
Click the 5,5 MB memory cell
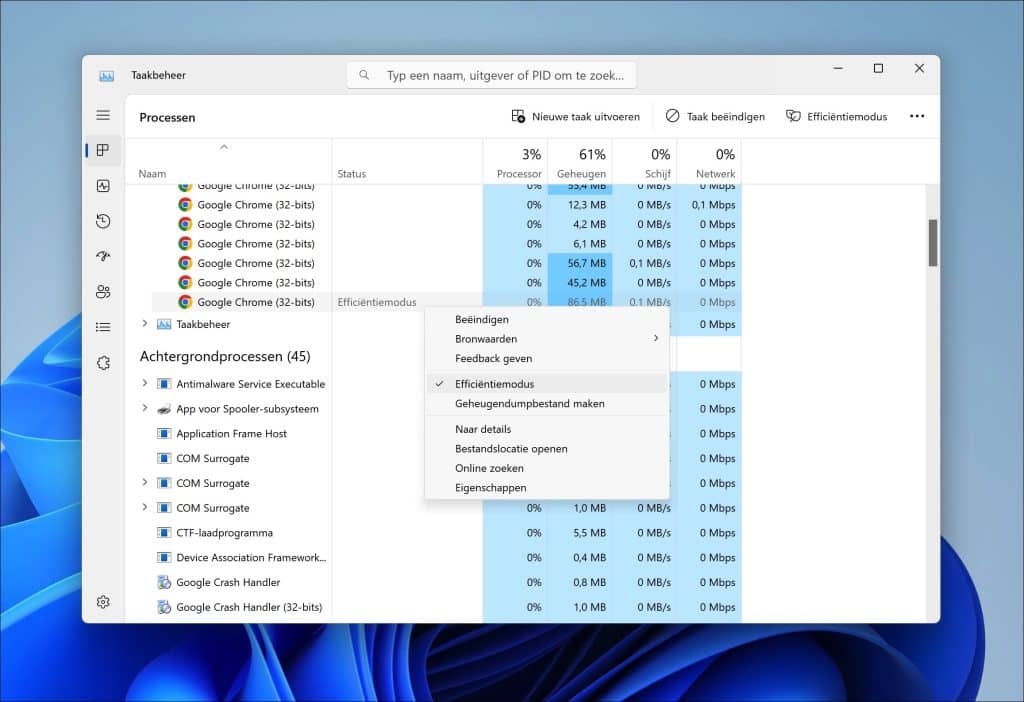tap(580, 533)
